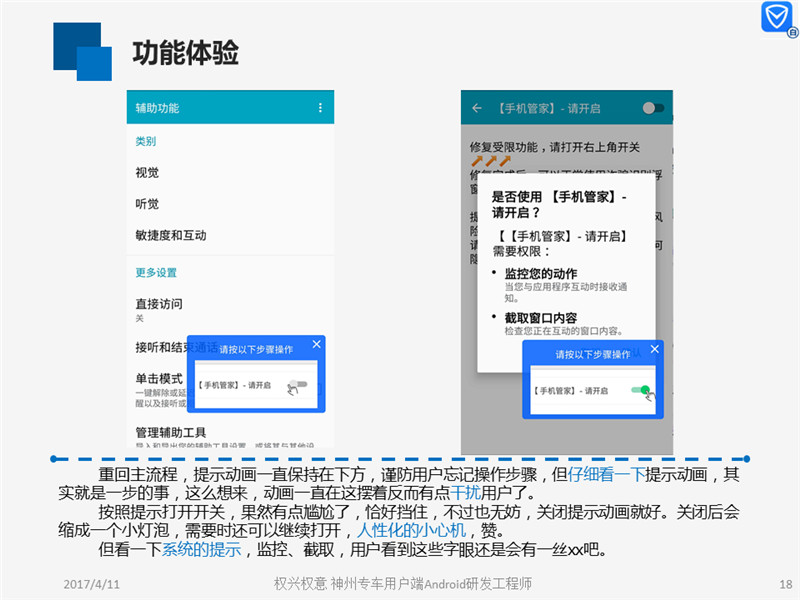Screen dimensions: 800x600
Task: Open 敏捷度和互动 settings
Action: coord(171,235)
